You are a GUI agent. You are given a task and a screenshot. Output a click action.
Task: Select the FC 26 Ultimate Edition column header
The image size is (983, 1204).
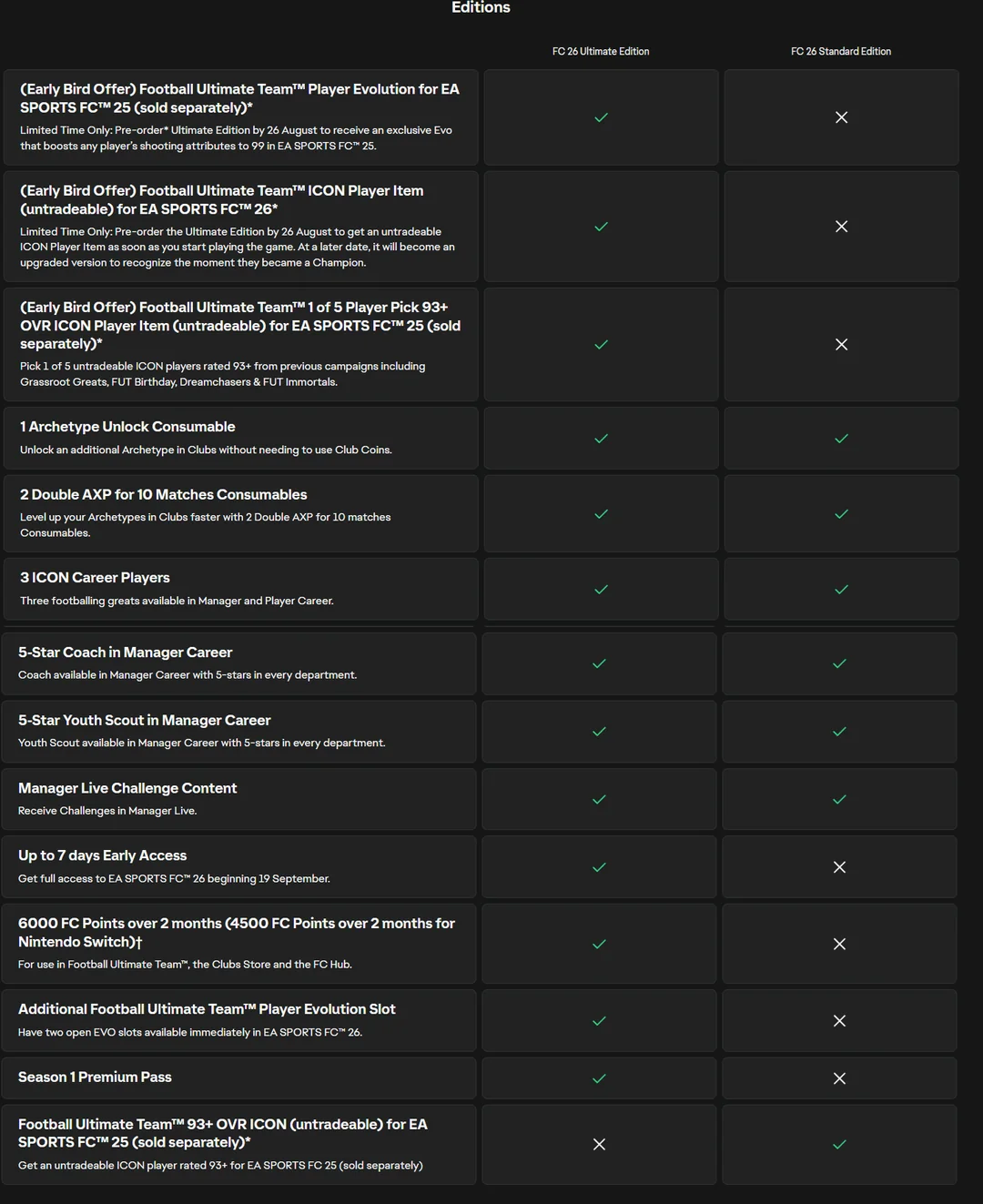(x=601, y=52)
